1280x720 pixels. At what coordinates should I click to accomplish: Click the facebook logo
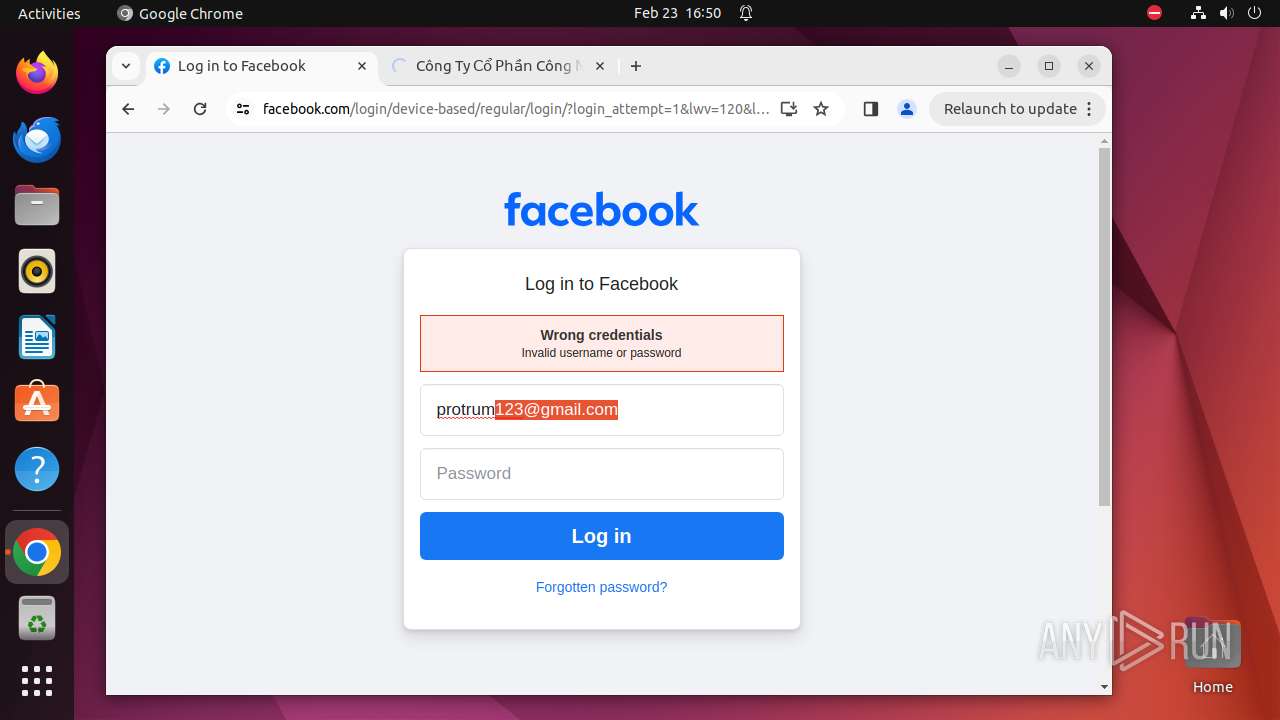pyautogui.click(x=601, y=210)
